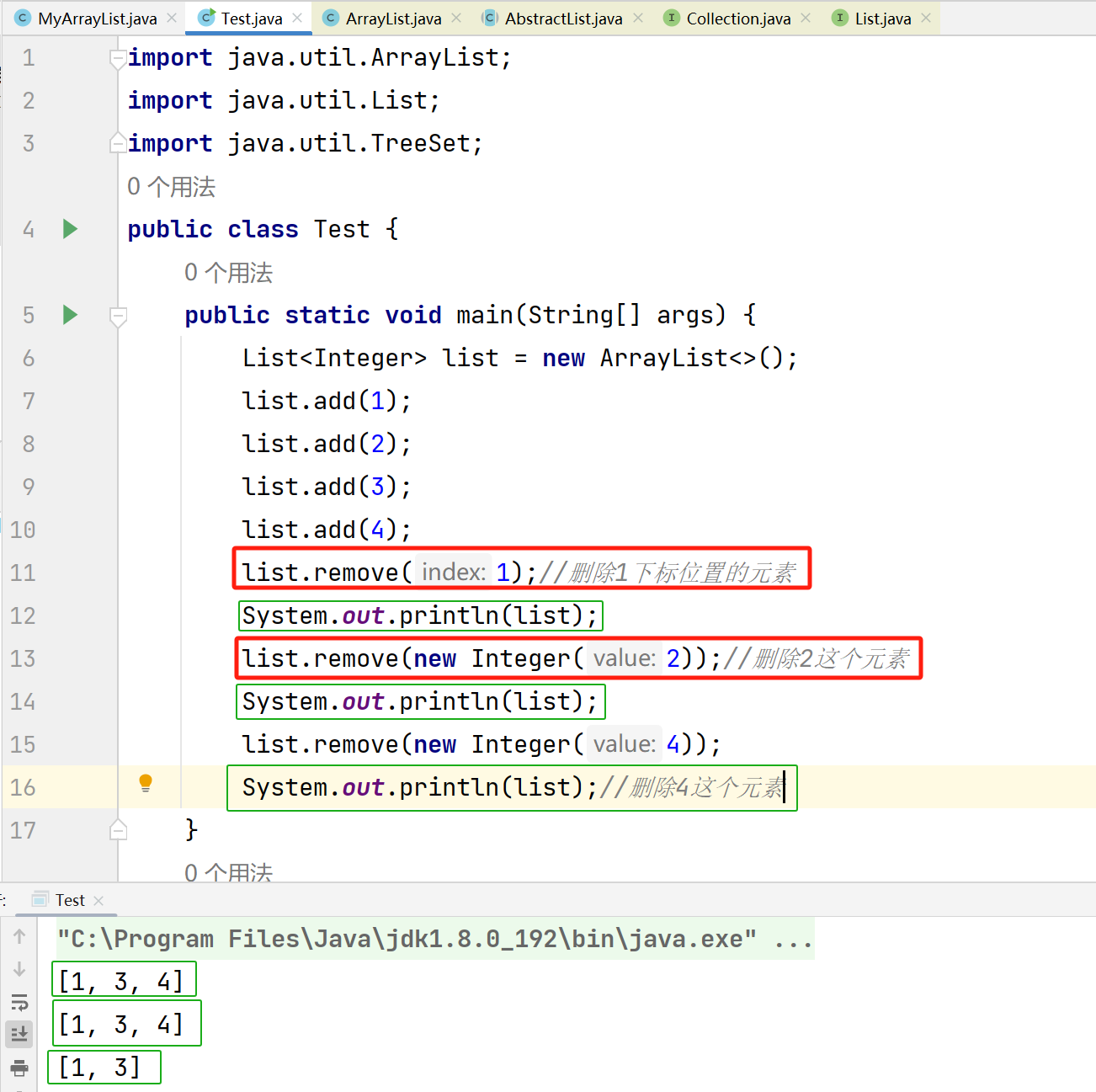Viewport: 1096px width, 1092px height.
Task: Click first '[1, 3, 4]' console output
Action: click(122, 981)
